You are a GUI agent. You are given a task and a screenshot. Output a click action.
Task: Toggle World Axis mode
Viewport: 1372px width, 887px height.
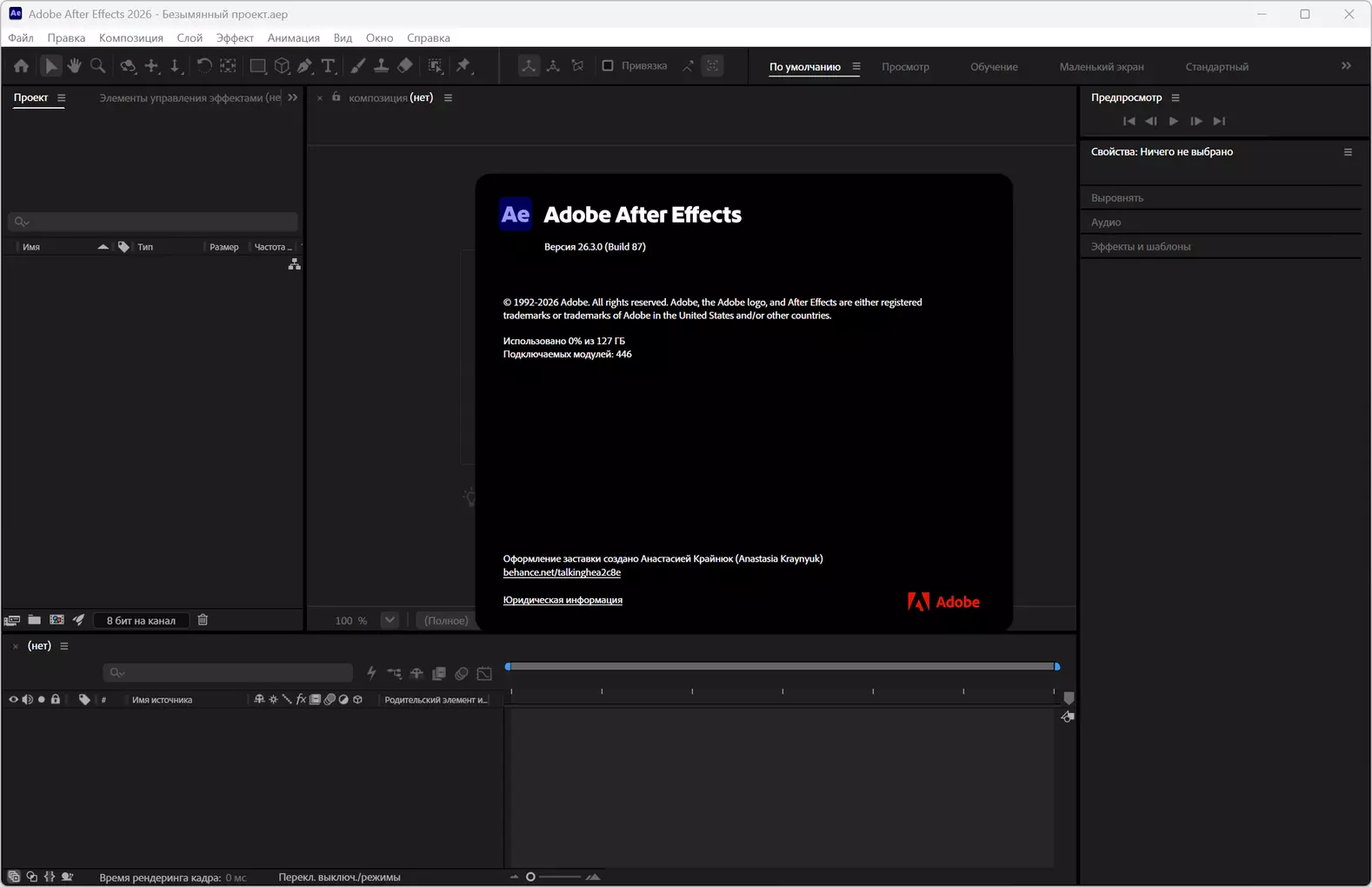pyautogui.click(x=553, y=66)
